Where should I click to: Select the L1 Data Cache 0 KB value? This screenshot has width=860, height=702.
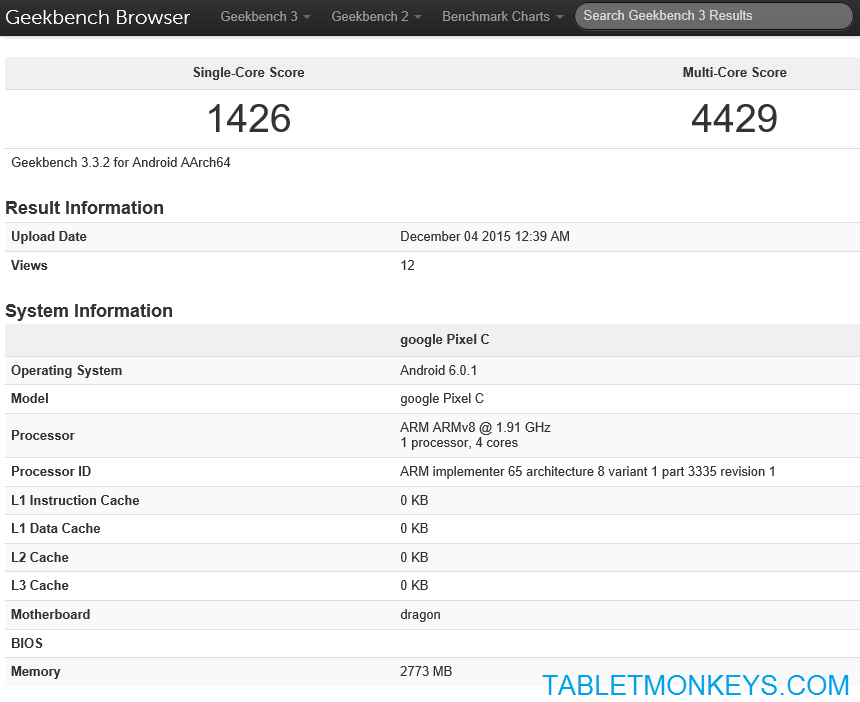[414, 528]
